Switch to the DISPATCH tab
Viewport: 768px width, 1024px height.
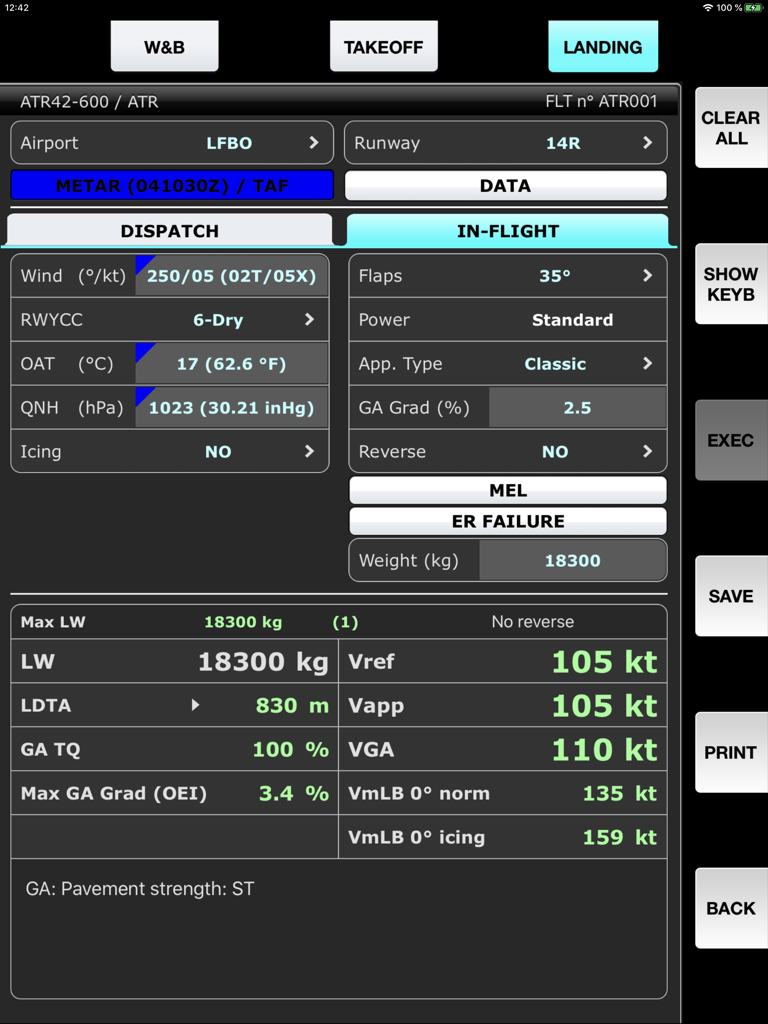coord(169,231)
